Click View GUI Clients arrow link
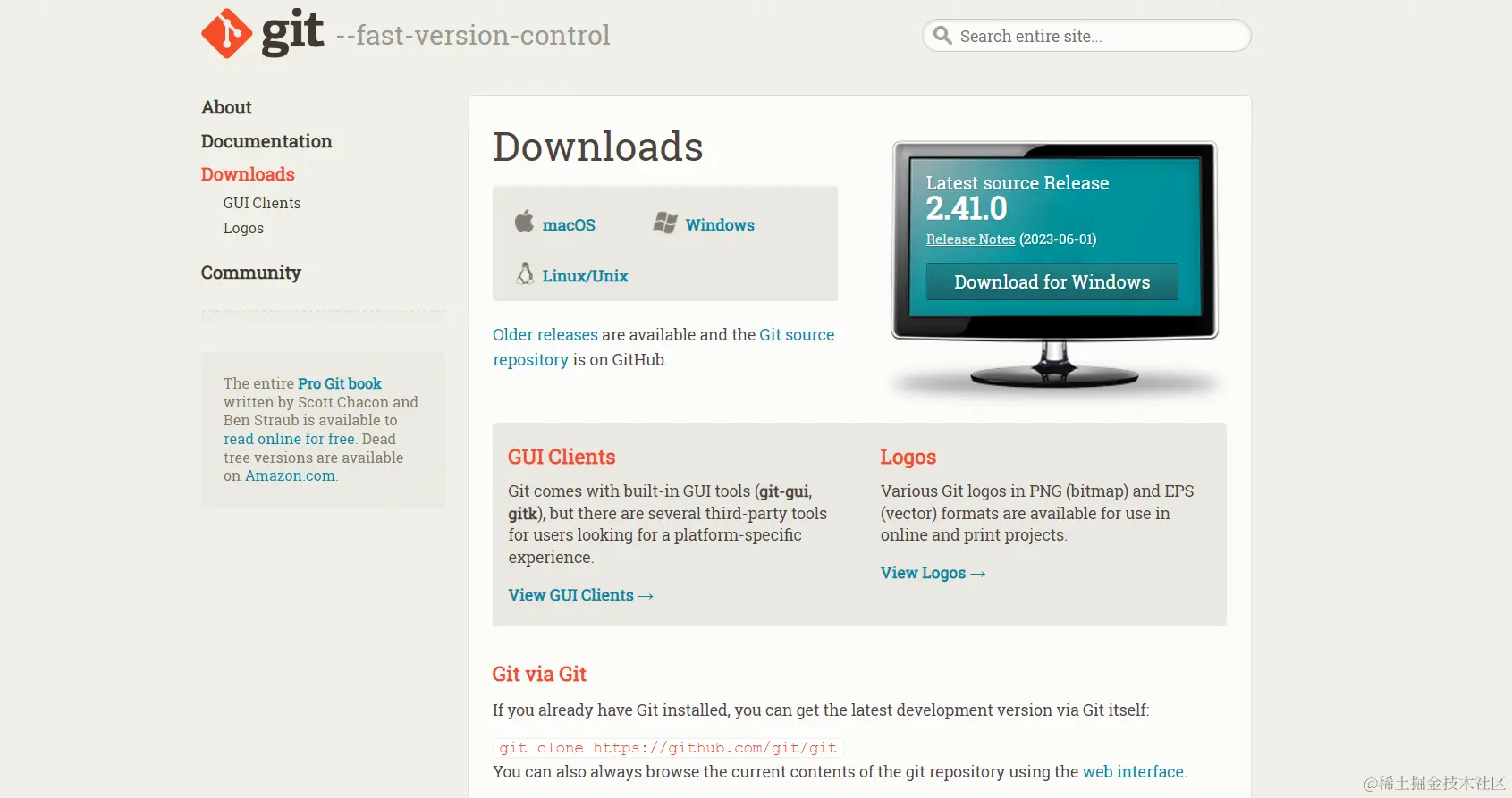This screenshot has width=1512, height=798. [580, 595]
